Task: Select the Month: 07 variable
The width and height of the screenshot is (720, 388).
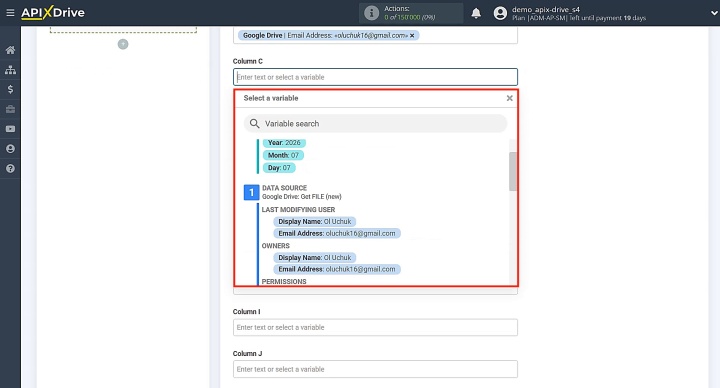Action: [283, 155]
